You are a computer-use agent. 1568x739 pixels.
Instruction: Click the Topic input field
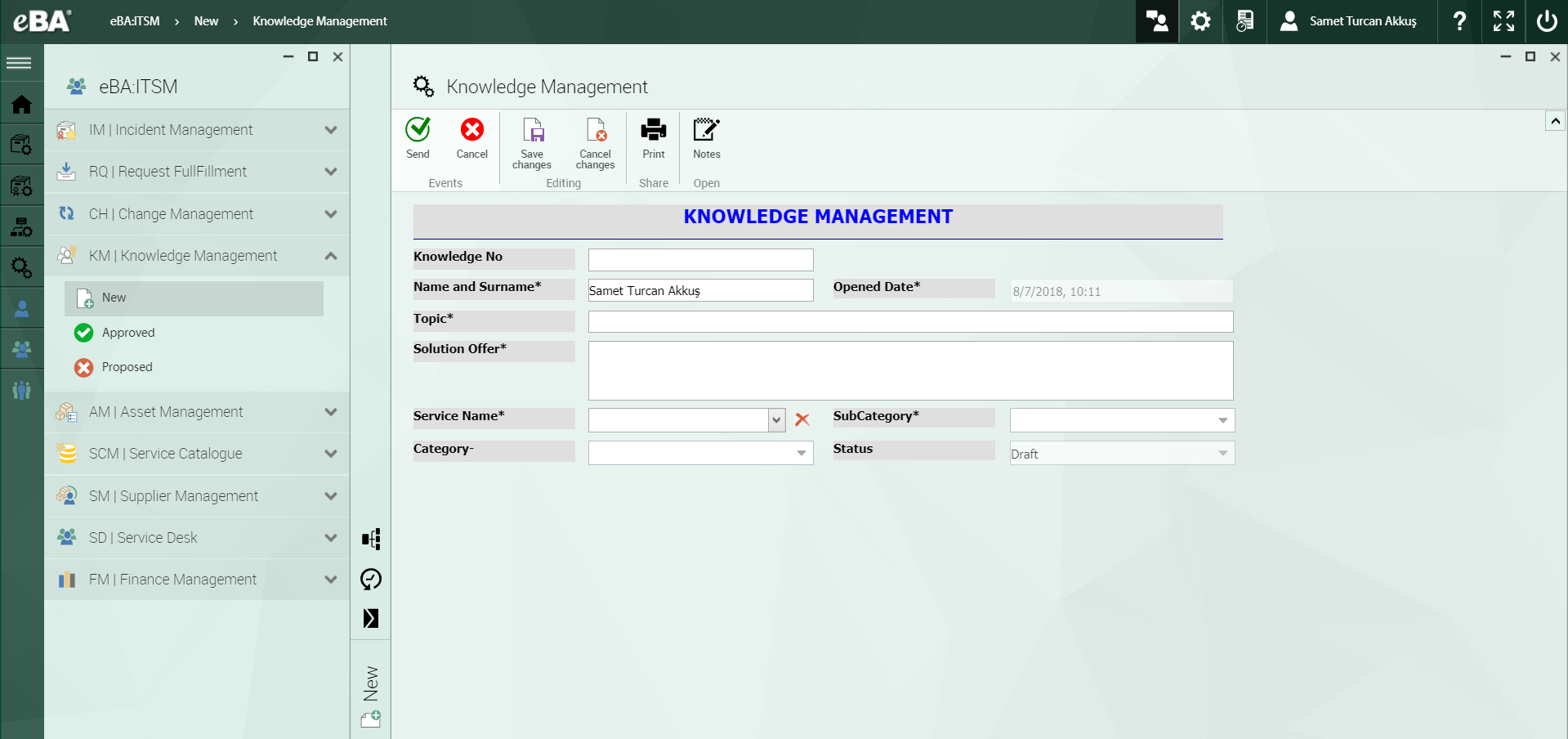point(910,321)
